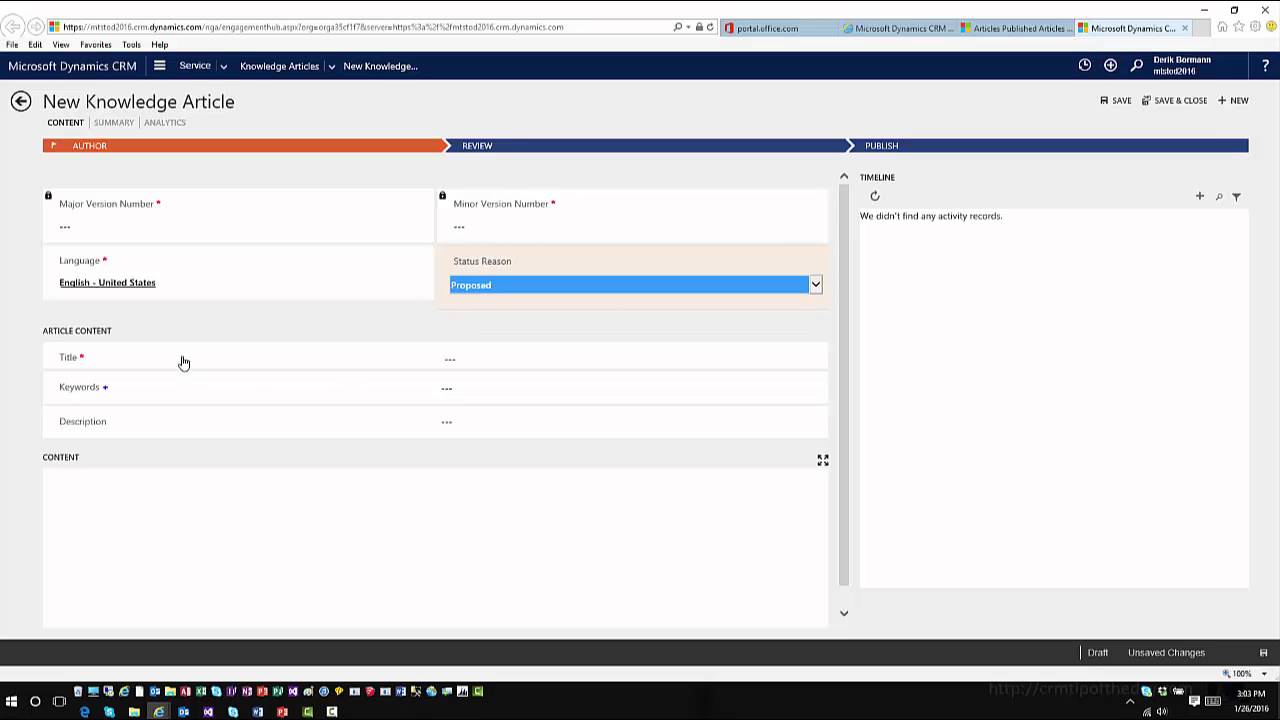Click the down chevron below the form scrollbar
Screen dimensions: 1280x720
click(x=844, y=613)
